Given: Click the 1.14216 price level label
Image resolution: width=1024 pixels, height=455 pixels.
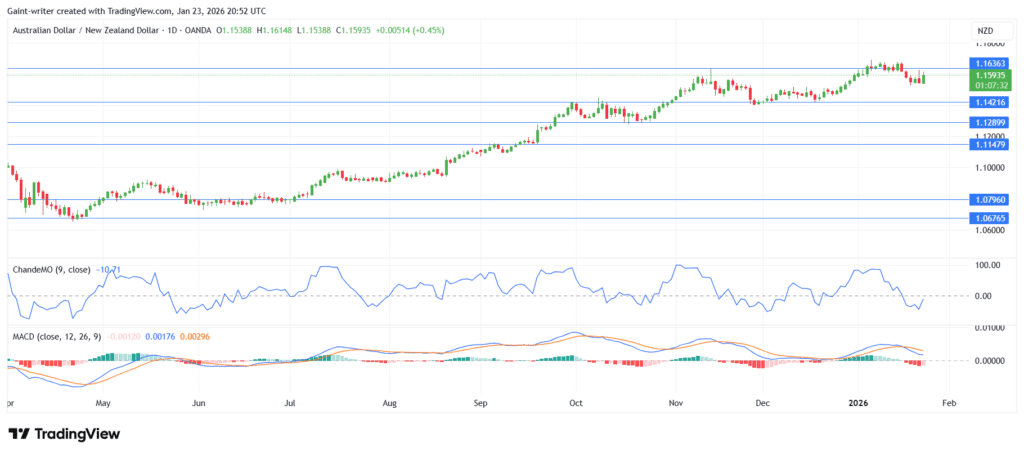Looking at the screenshot, I should tap(990, 102).
